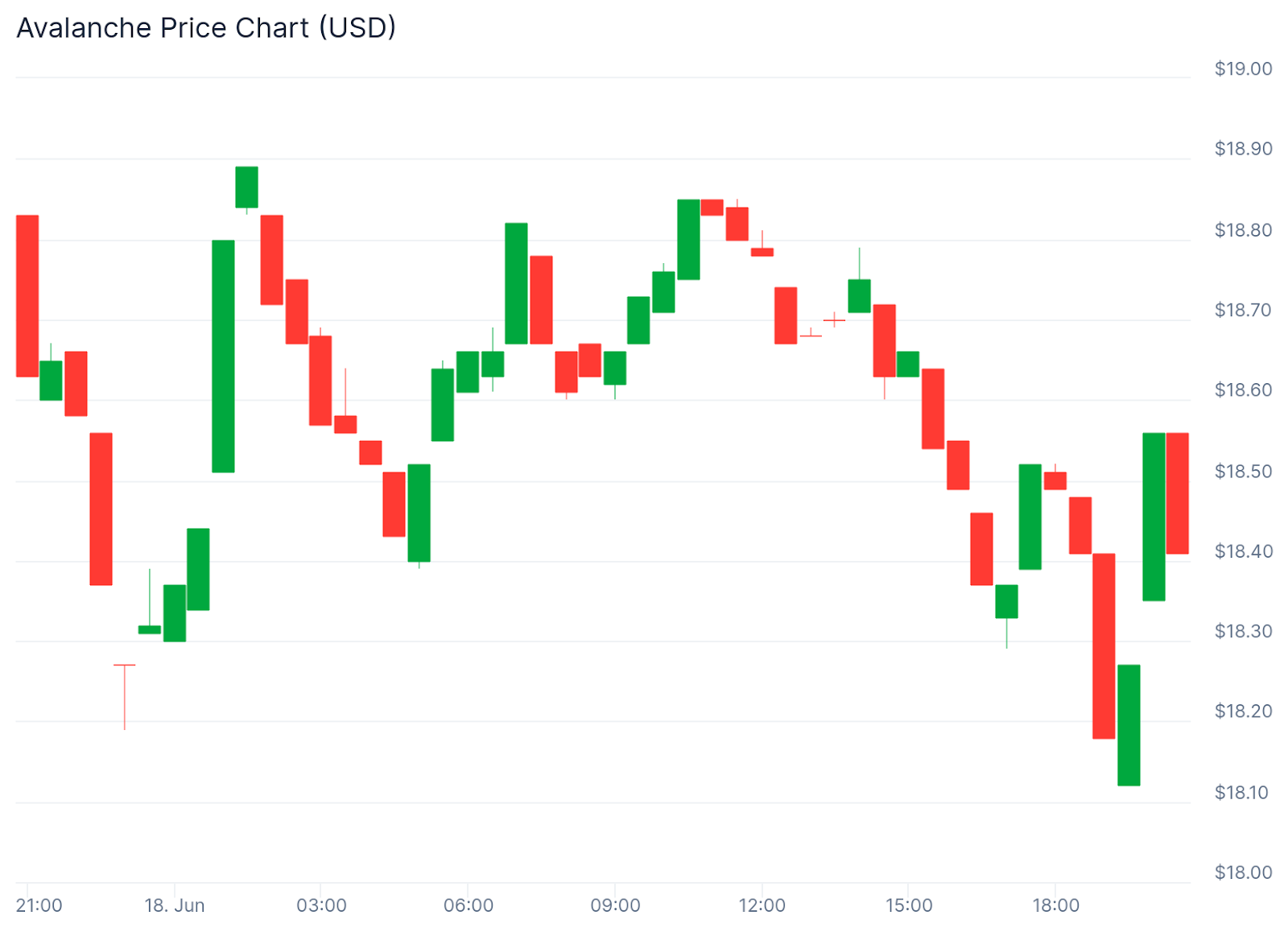Viewport: 1288px width, 940px height.
Task: Click the $18.00 price axis label
Action: point(1243,872)
